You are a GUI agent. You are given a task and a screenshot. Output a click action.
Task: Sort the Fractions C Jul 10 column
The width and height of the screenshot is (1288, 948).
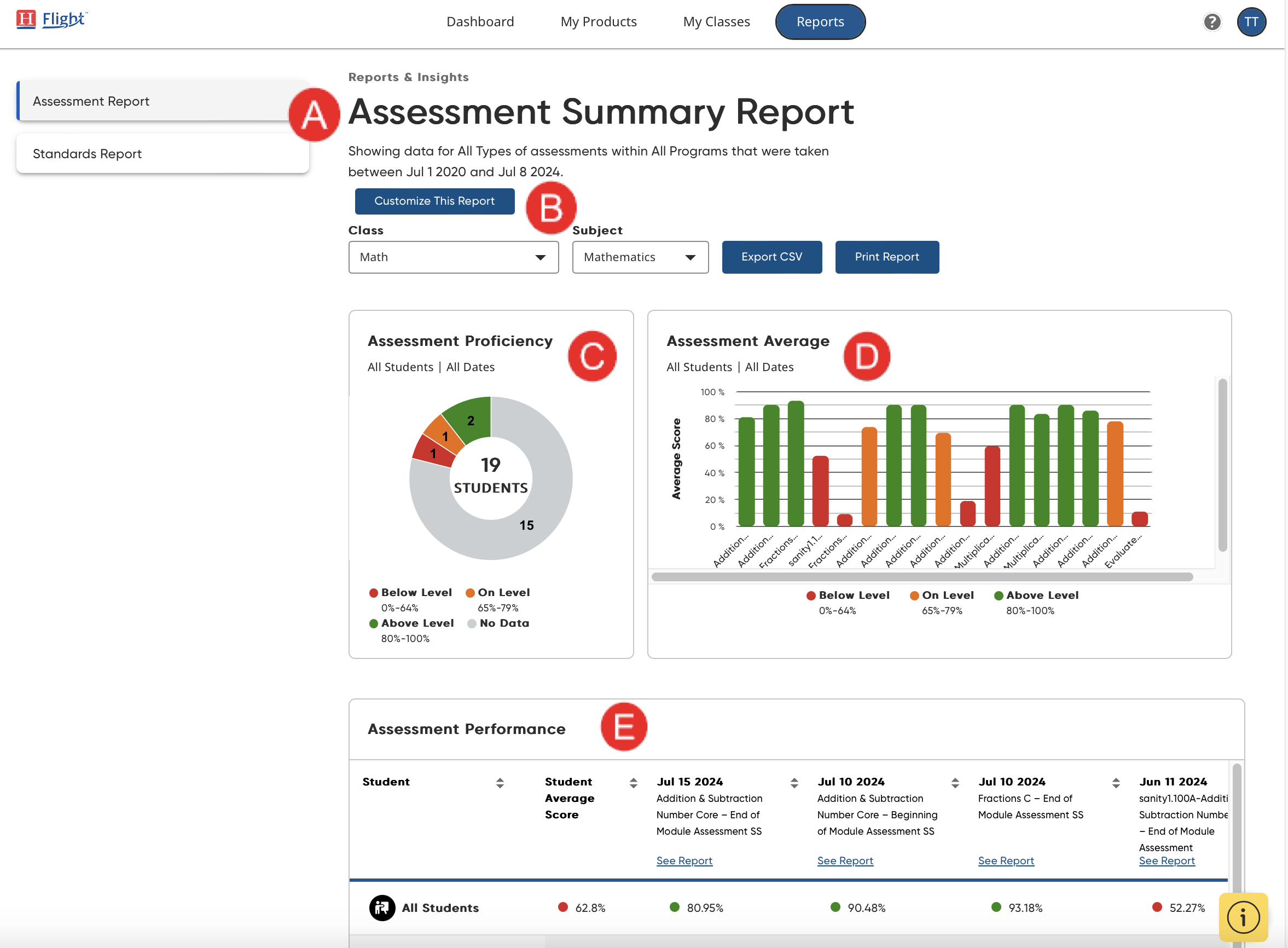click(1116, 783)
